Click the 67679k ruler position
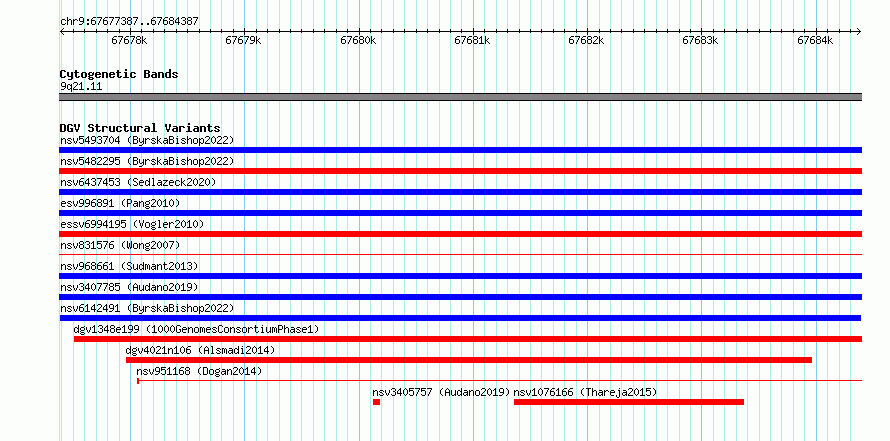 point(244,40)
